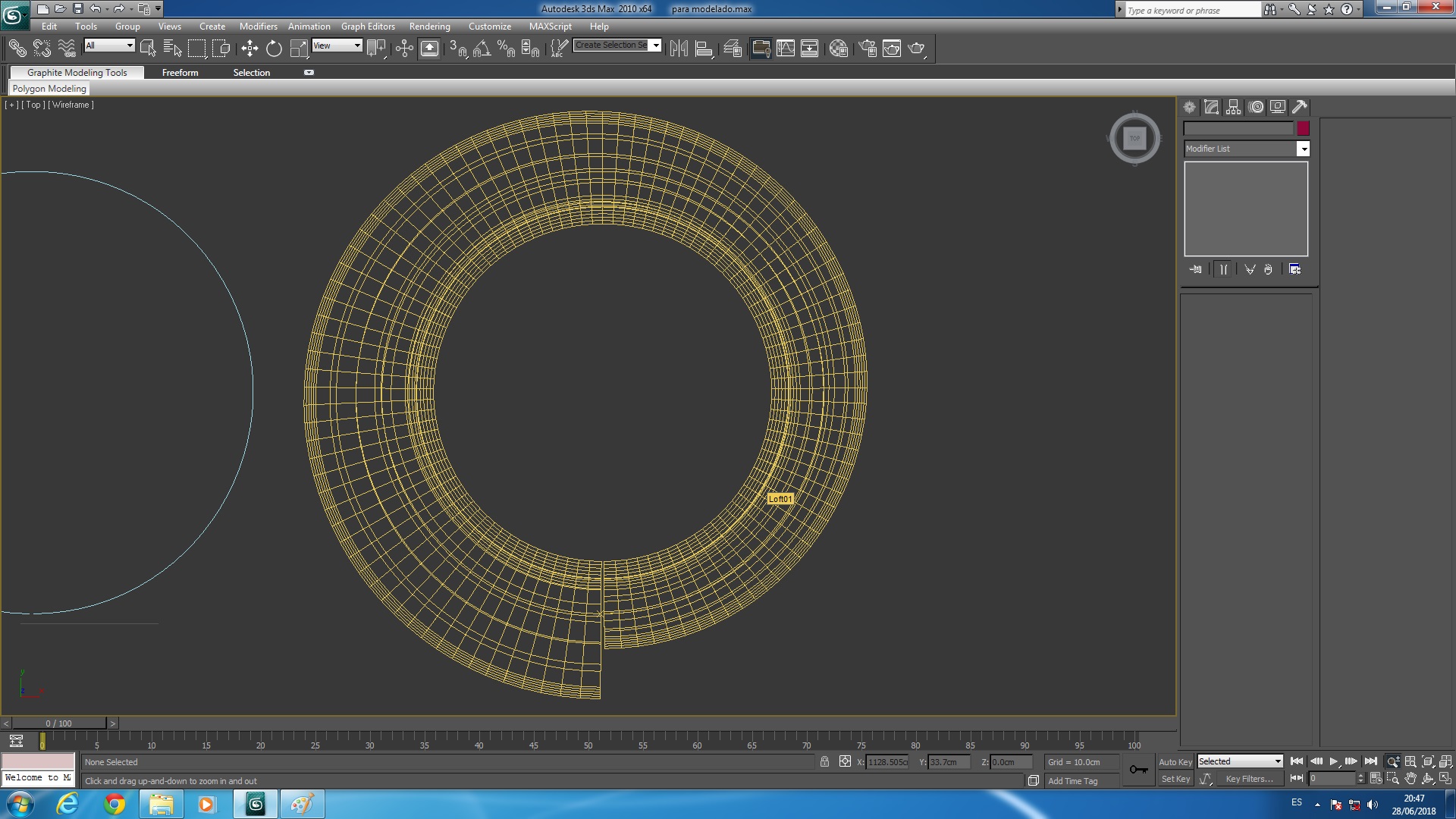Screen dimensions: 1456x819
Task: Select the Move tool in toolbar
Action: point(249,49)
